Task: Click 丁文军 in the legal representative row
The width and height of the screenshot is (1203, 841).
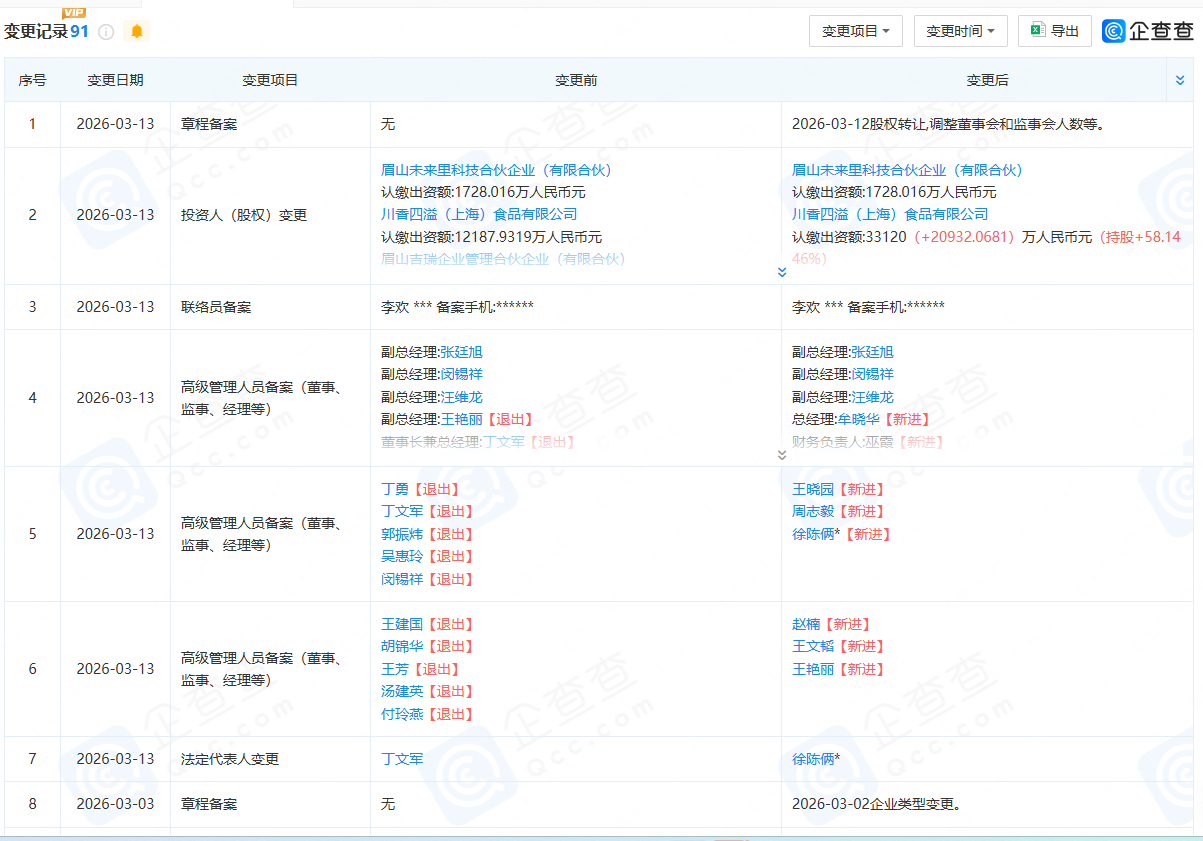Action: click(402, 759)
